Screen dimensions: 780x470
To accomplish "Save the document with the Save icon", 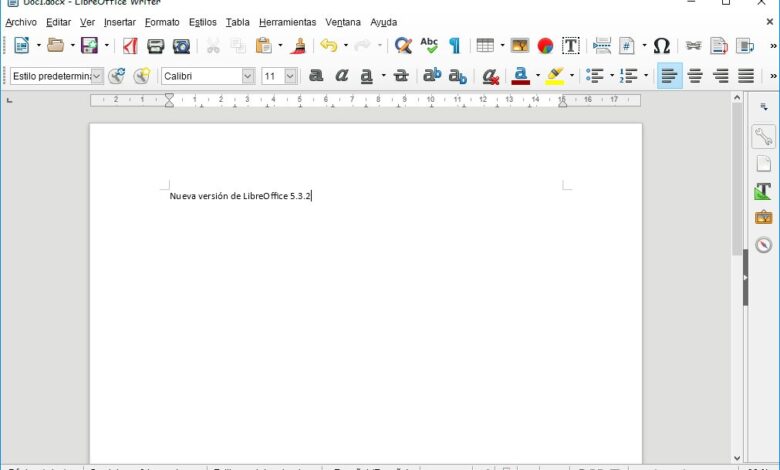I will [90, 45].
